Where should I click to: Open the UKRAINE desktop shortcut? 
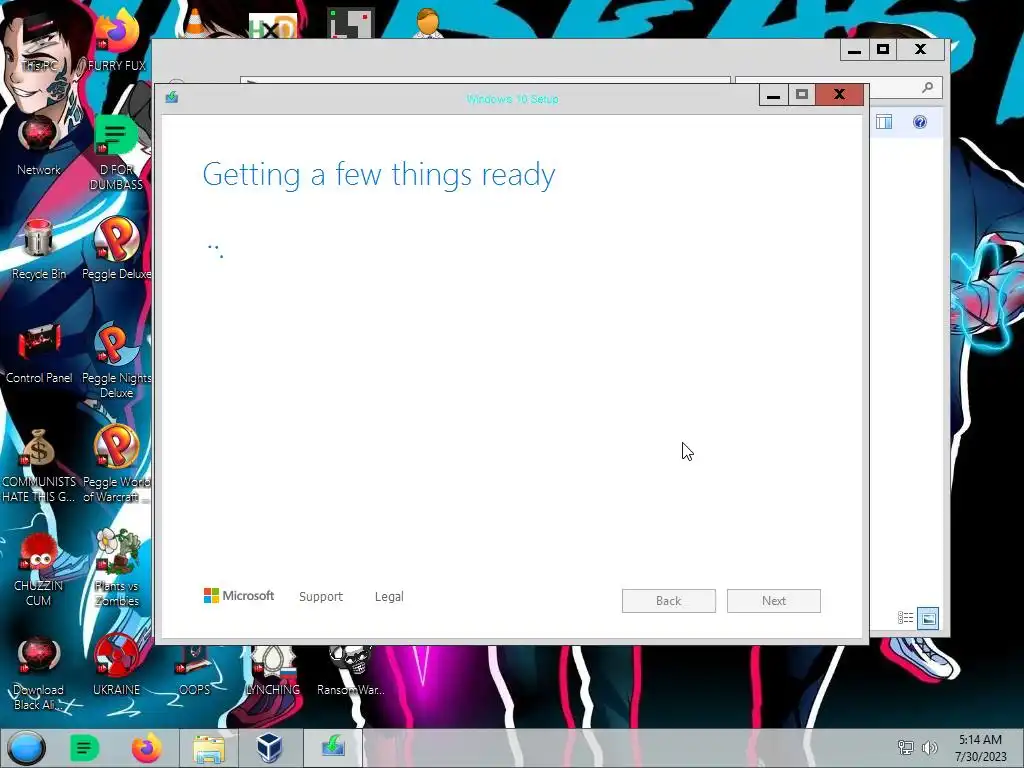coord(116,665)
